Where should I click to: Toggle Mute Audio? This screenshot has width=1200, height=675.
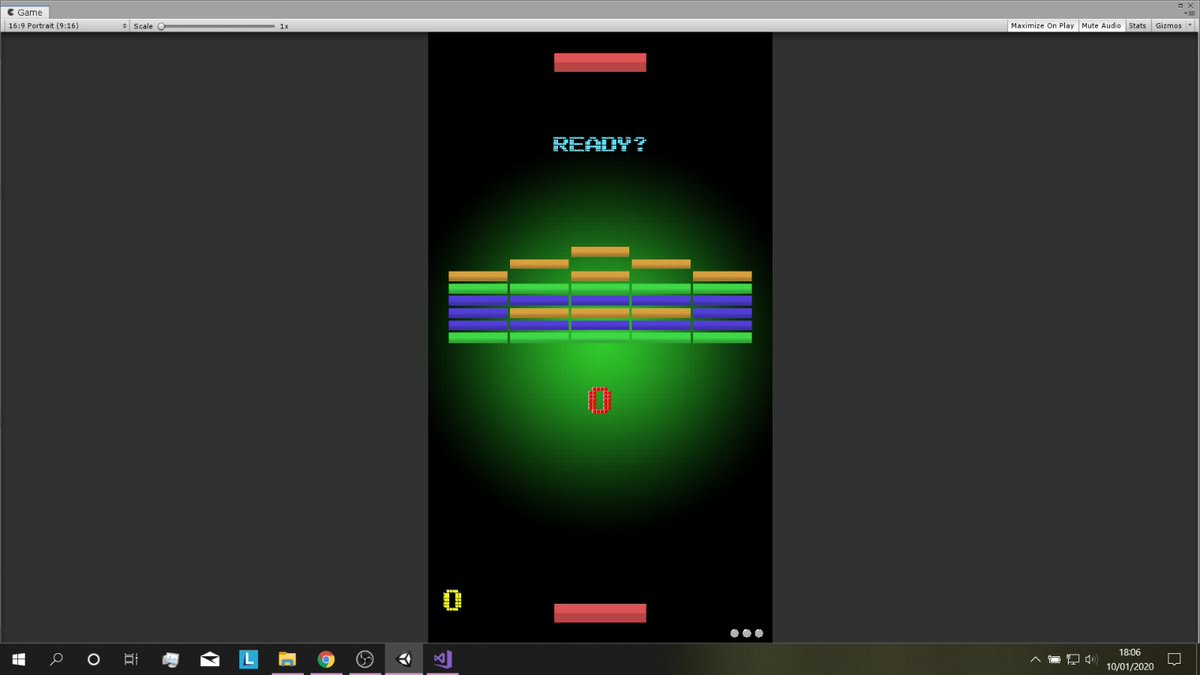1101,25
